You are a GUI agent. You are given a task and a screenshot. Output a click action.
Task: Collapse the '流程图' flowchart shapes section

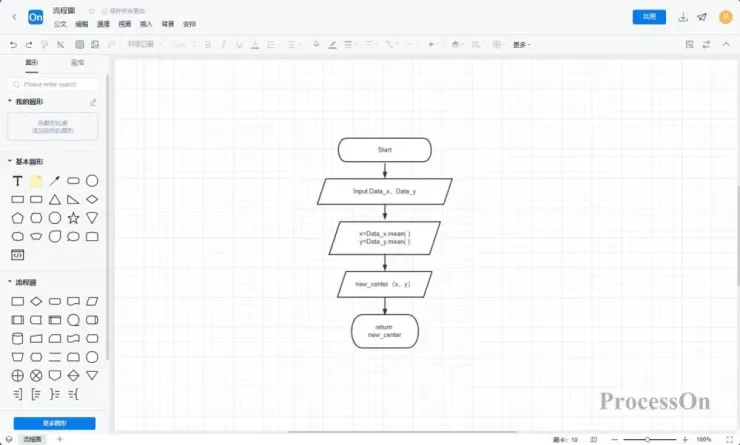tap(10, 282)
